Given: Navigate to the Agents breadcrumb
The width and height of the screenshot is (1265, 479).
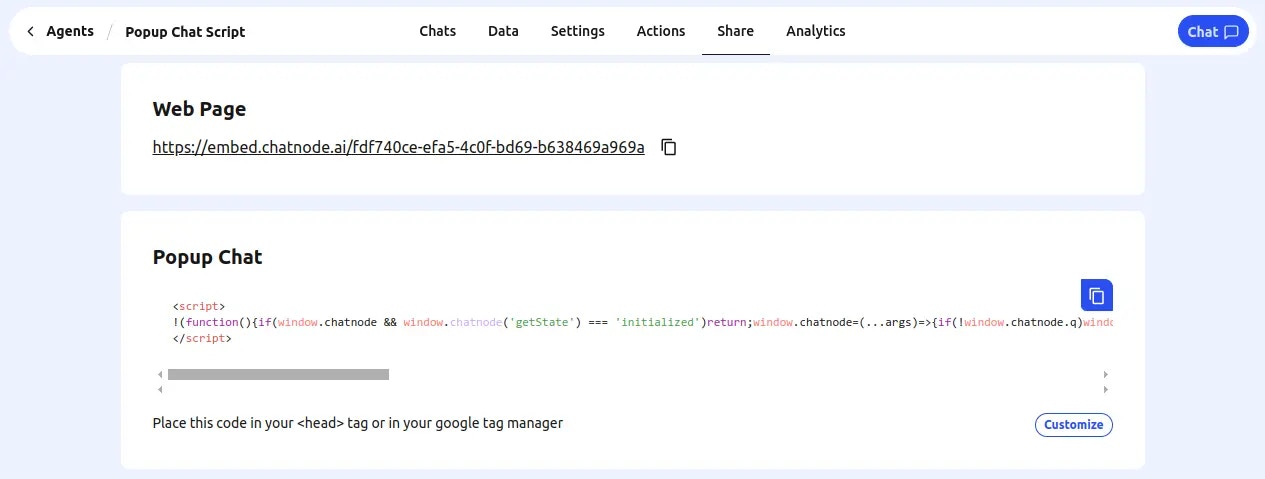Looking at the screenshot, I should tap(70, 31).
